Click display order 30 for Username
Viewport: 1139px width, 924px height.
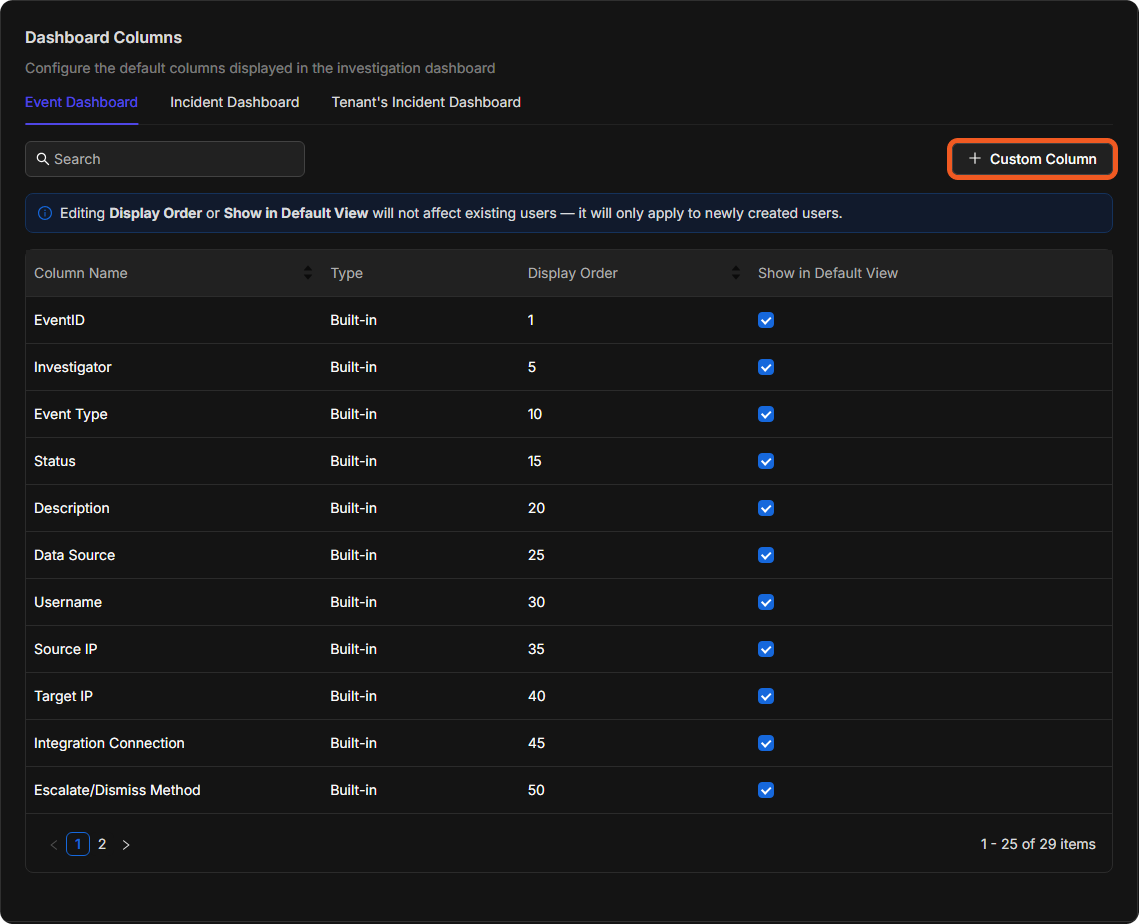pos(536,602)
